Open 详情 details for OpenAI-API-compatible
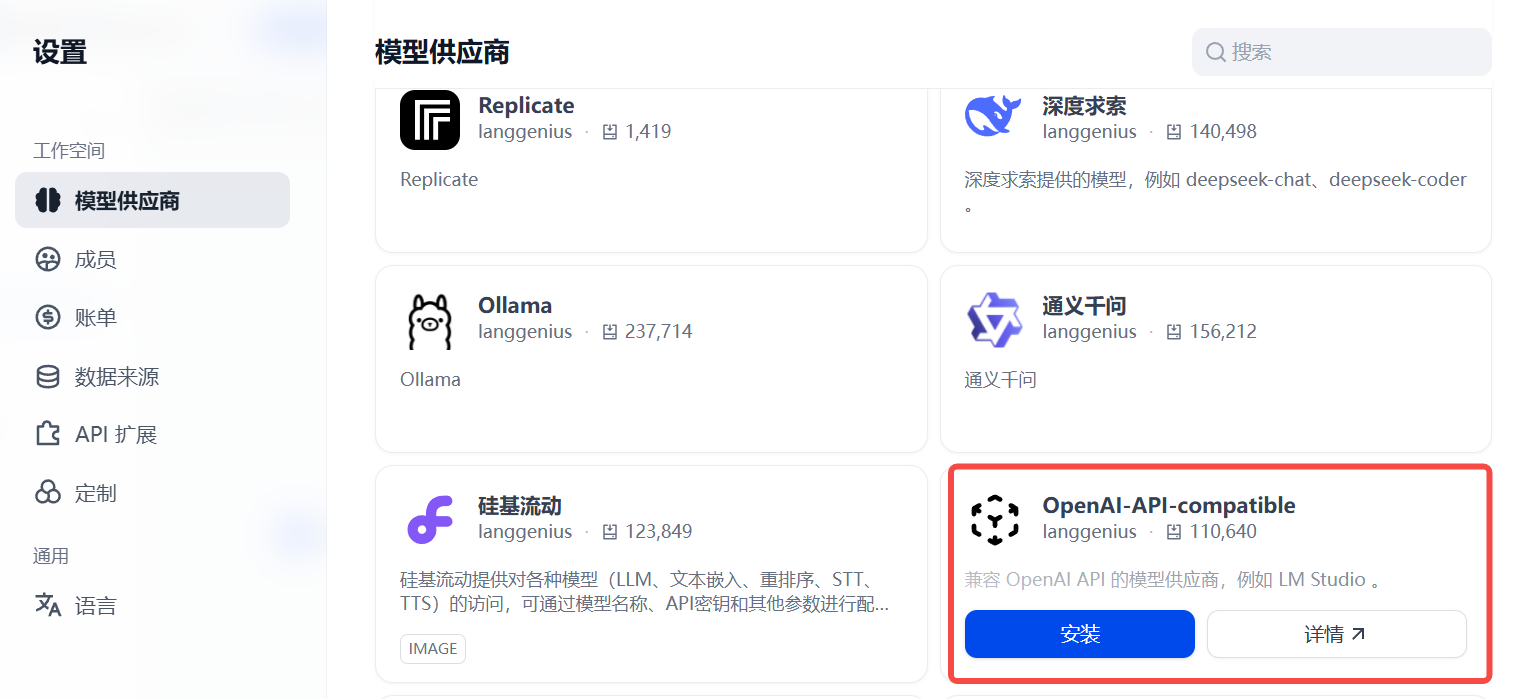 pos(1336,634)
